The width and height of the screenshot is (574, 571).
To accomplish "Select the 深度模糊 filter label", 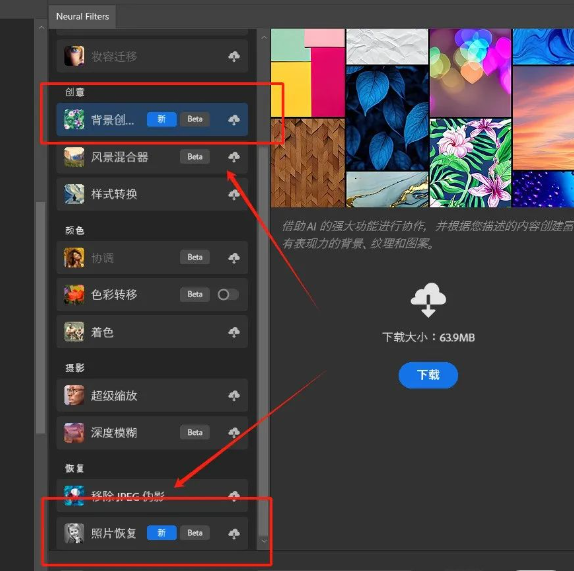I will pos(114,433).
